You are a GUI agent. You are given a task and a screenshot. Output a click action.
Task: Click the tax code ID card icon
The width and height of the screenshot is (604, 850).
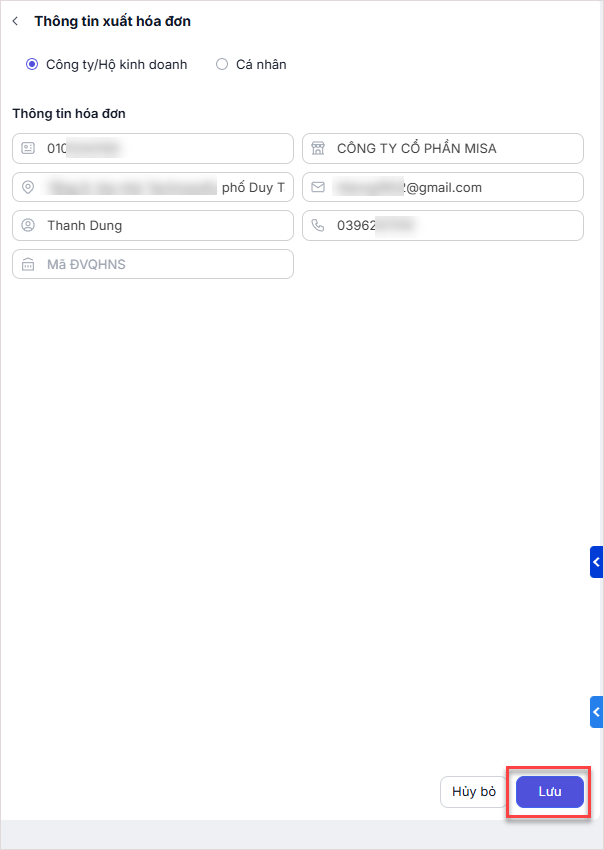[x=28, y=148]
